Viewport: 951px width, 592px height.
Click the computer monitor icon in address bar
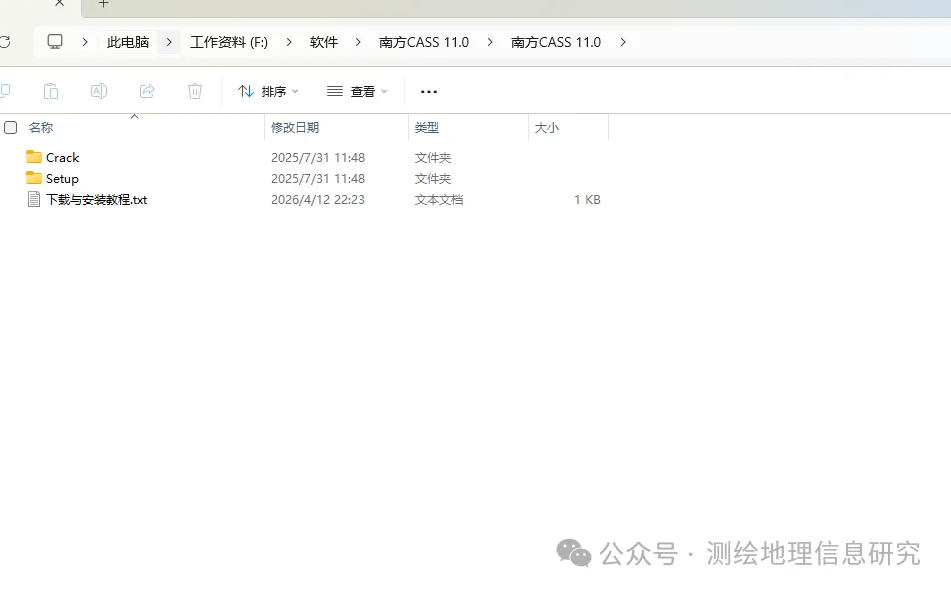[55, 42]
